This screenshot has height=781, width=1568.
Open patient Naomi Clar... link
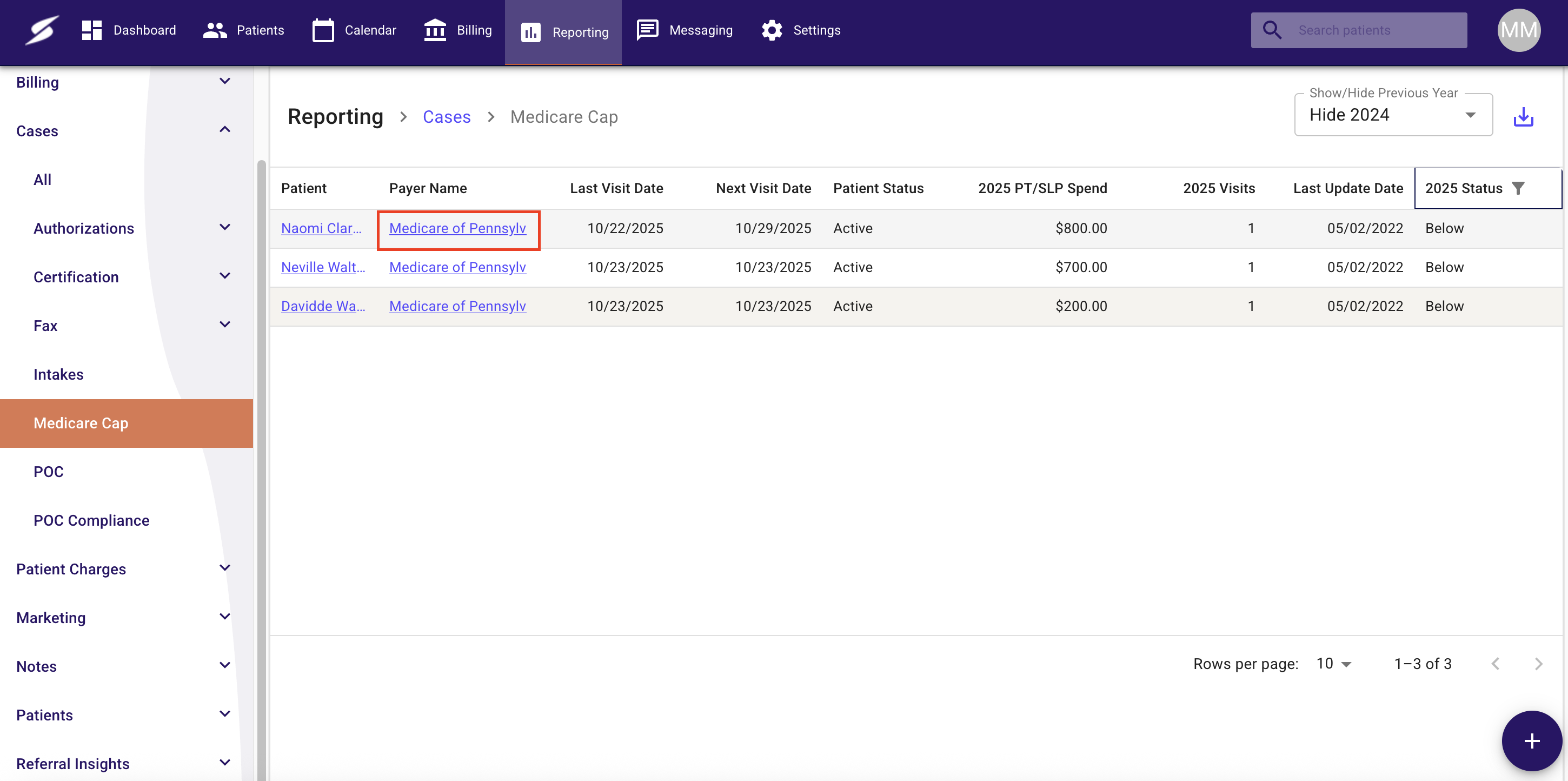[x=321, y=228]
